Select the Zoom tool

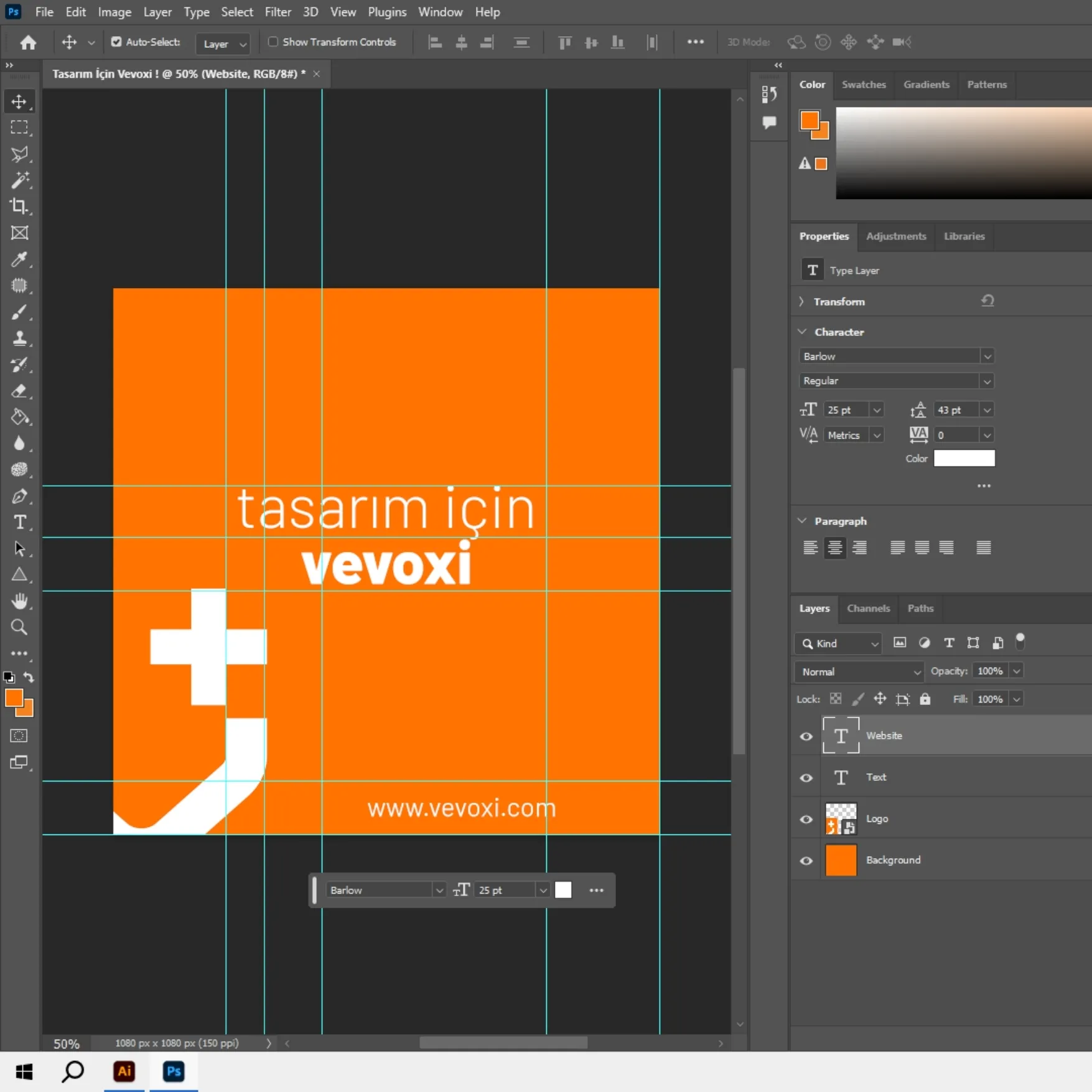pyautogui.click(x=19, y=627)
